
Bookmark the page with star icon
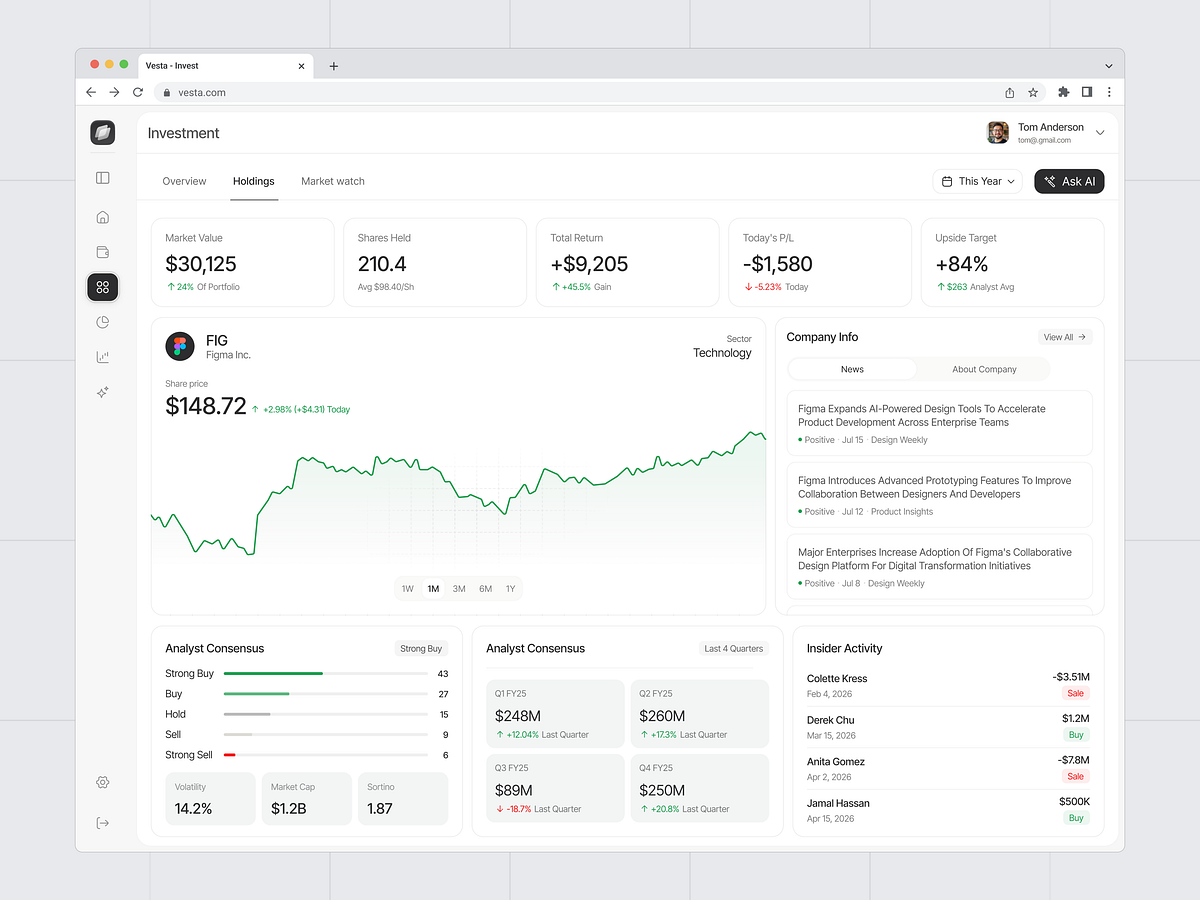(1033, 92)
